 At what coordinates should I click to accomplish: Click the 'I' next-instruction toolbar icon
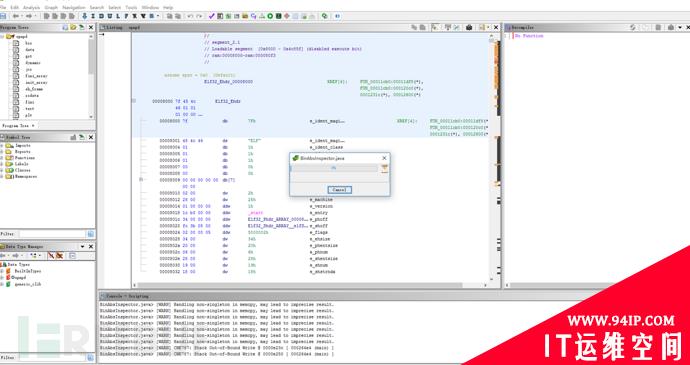pyautogui.click(x=93, y=16)
